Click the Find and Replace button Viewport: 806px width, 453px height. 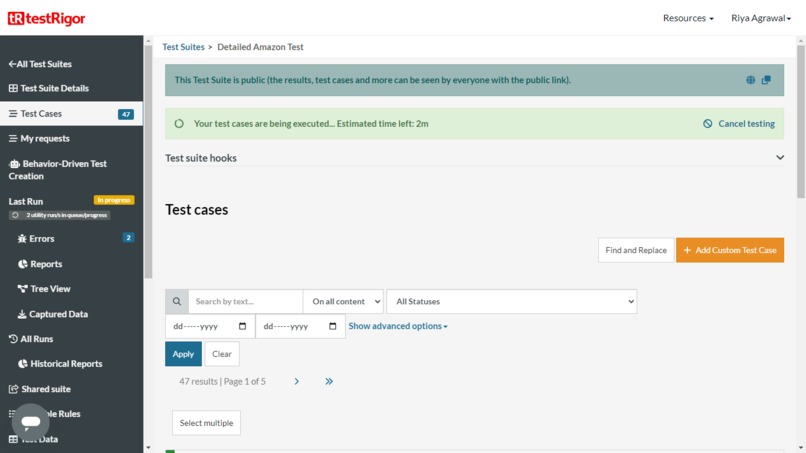point(636,250)
